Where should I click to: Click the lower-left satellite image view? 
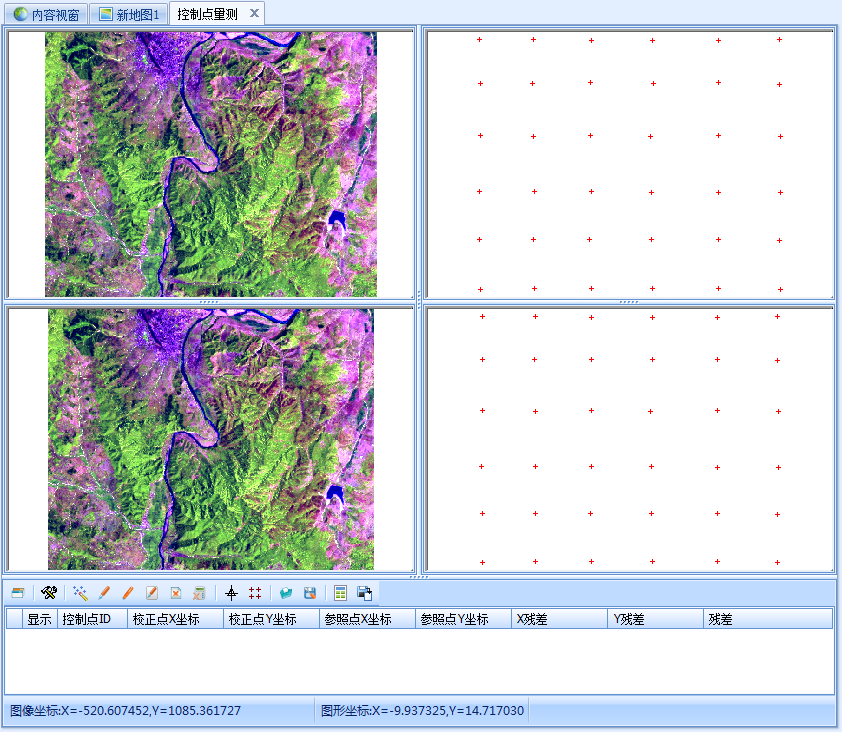[x=211, y=439]
